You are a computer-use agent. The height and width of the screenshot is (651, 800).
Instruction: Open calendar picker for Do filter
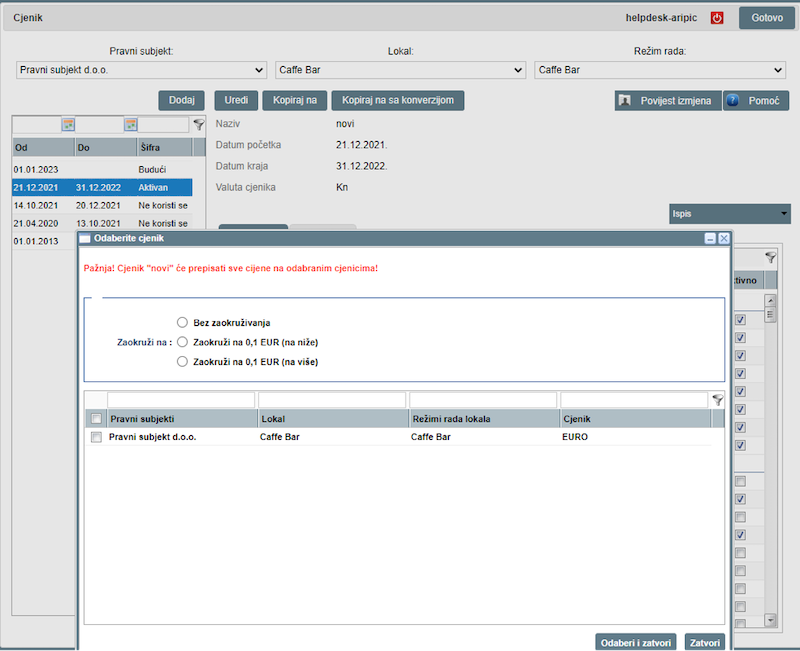[131, 125]
